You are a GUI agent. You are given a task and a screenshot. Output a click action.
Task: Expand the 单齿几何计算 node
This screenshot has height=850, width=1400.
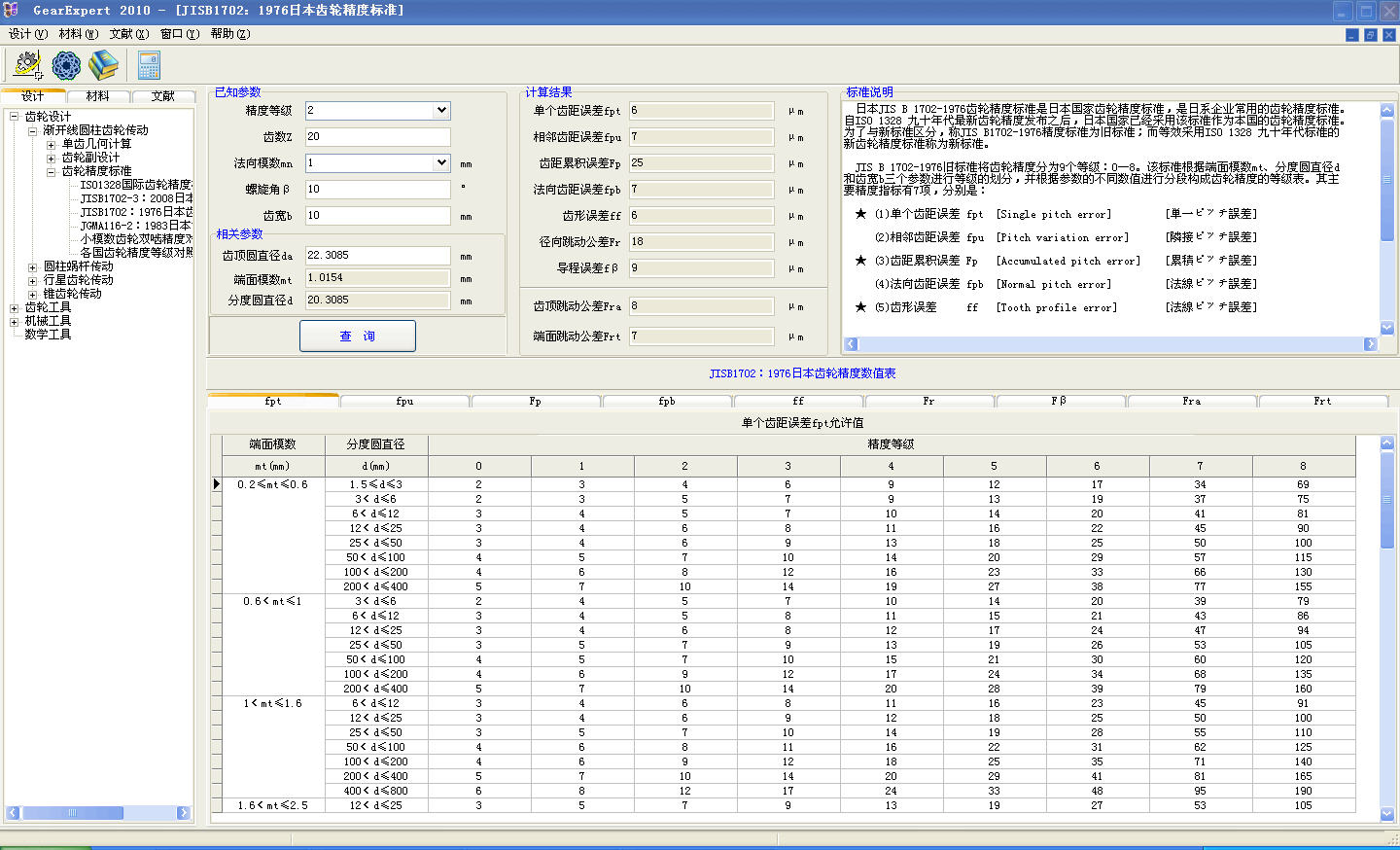pos(51,144)
